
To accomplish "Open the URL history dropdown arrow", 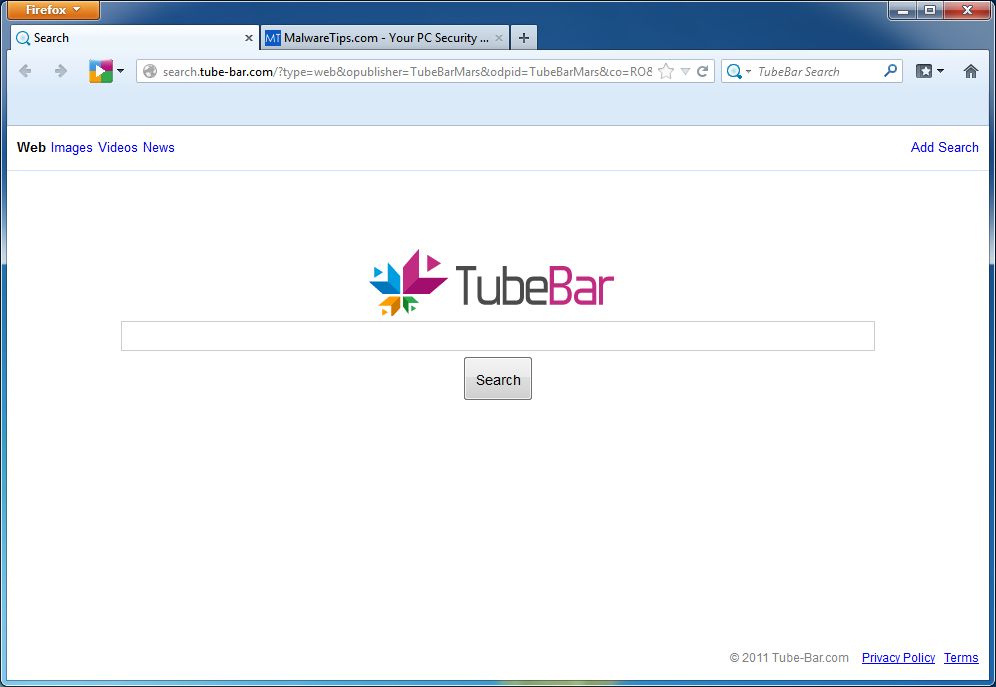I will (685, 72).
